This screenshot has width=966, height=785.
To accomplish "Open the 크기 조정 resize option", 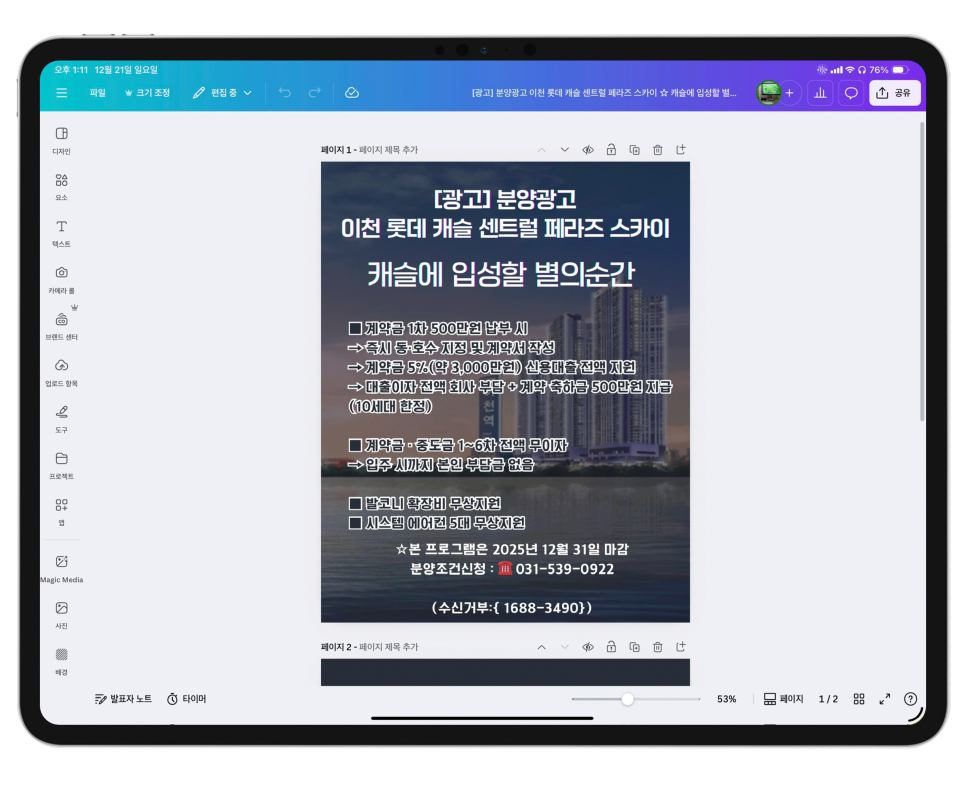I will tap(147, 92).
